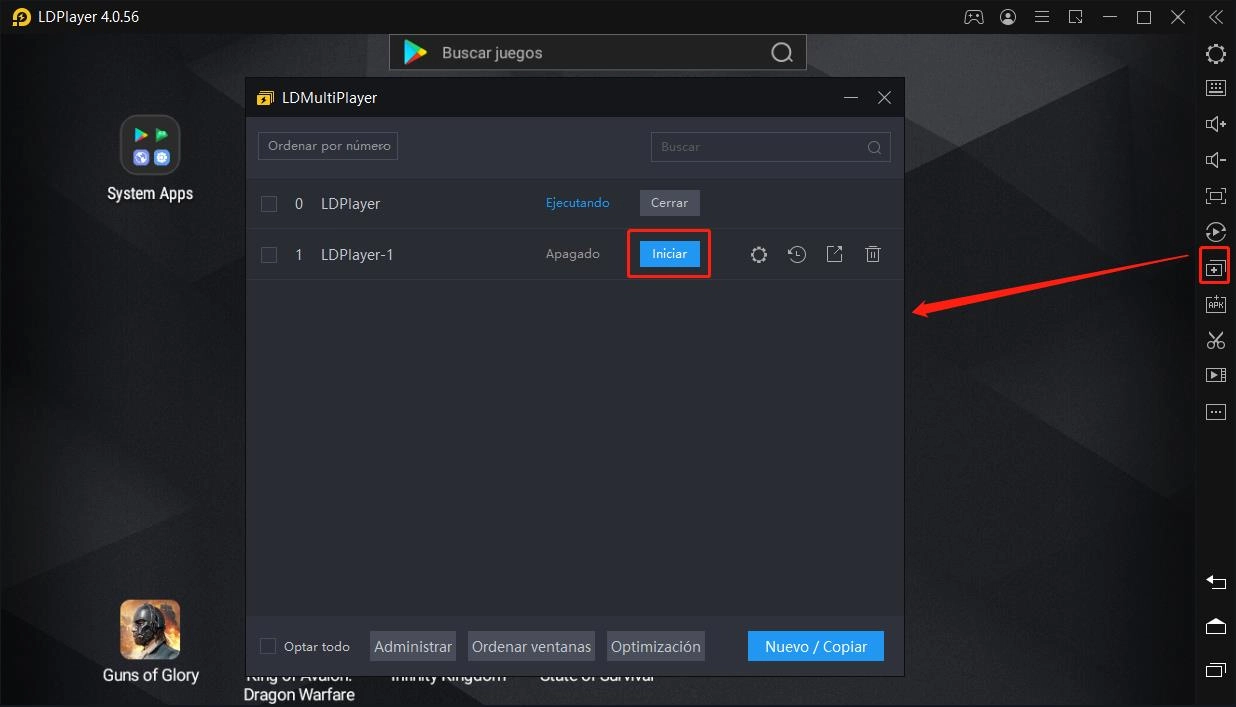The width and height of the screenshot is (1236, 707).
Task: Open settings gear for LDPlayer-1
Action: click(759, 255)
